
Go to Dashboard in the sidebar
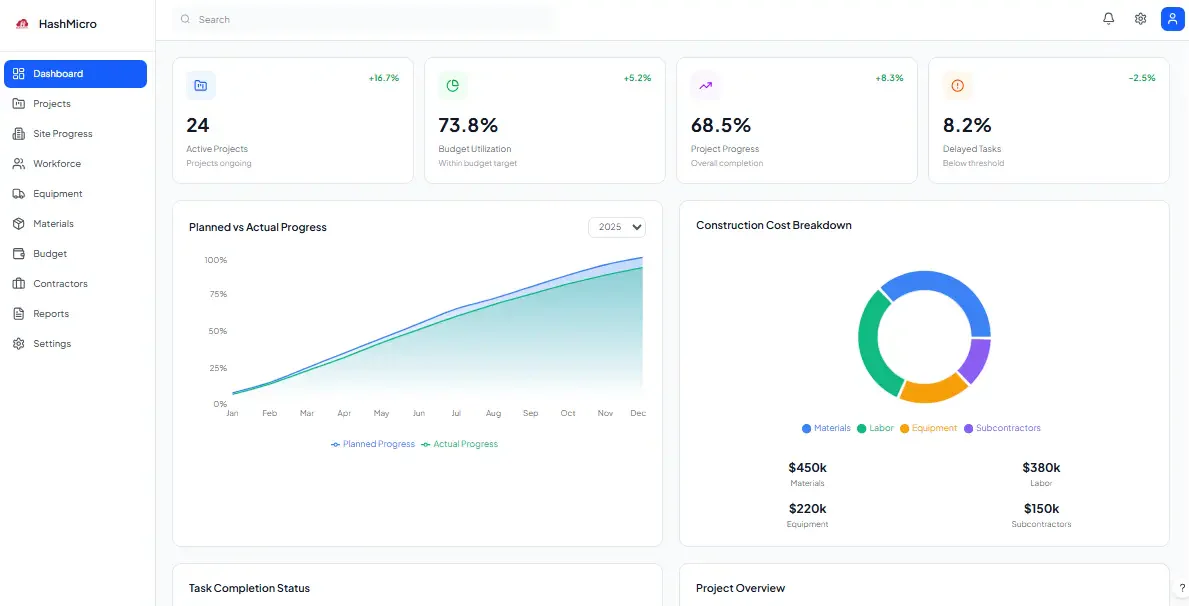[75, 74]
